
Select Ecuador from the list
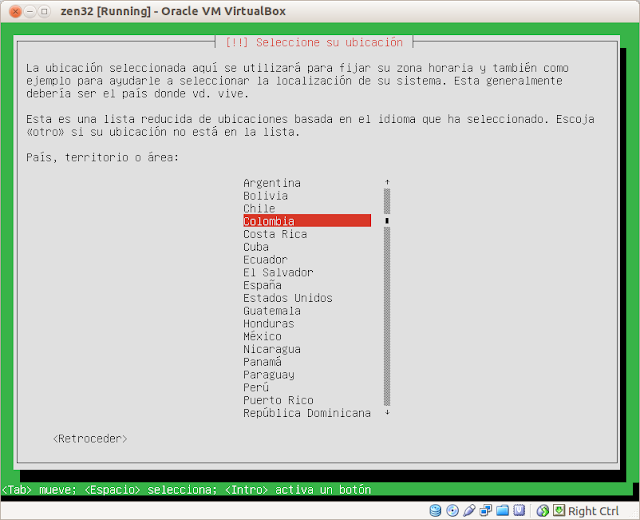pyautogui.click(x=307, y=260)
